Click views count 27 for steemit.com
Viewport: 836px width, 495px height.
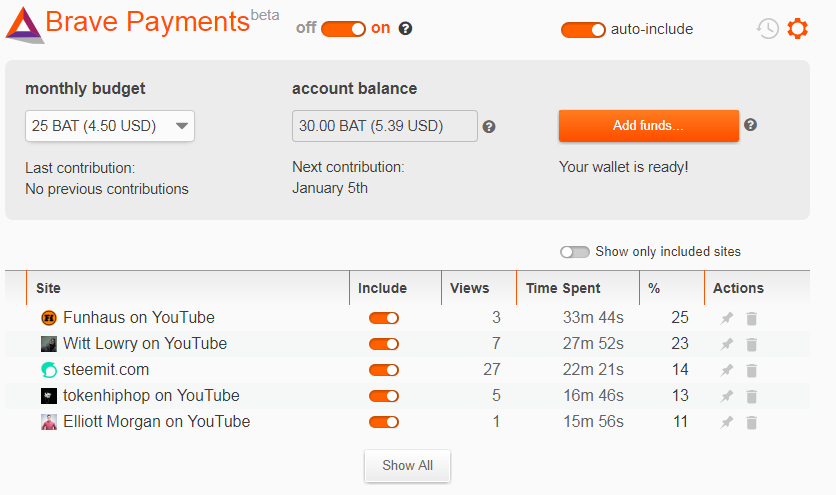(x=492, y=370)
